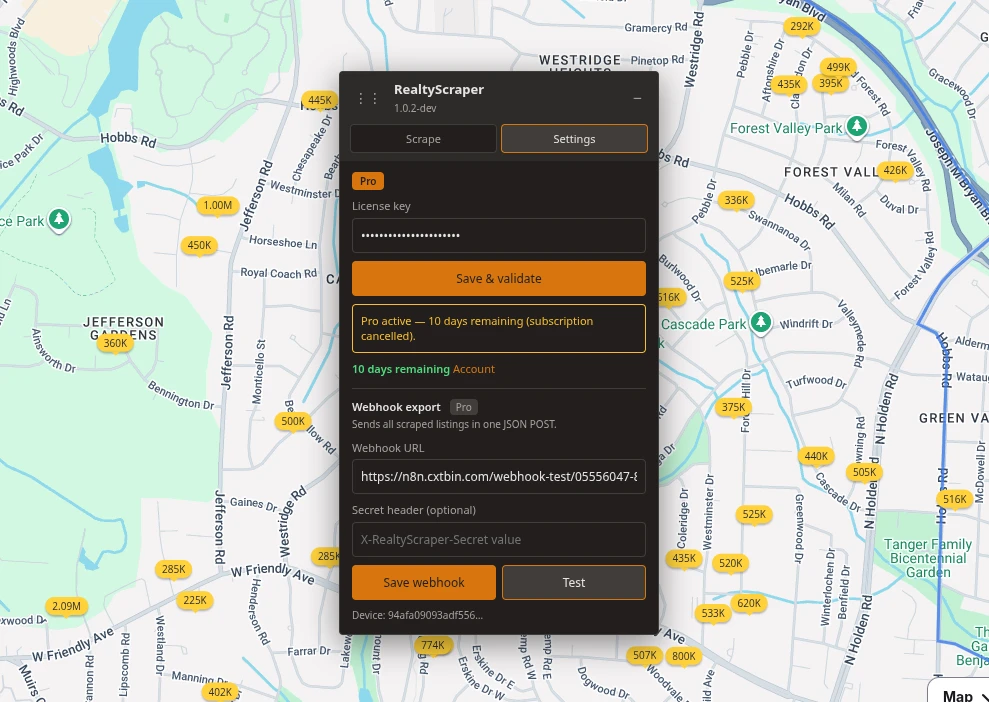The height and width of the screenshot is (702, 989).
Task: Select the 435K marker near Coleridge Dr
Action: [x=684, y=558]
